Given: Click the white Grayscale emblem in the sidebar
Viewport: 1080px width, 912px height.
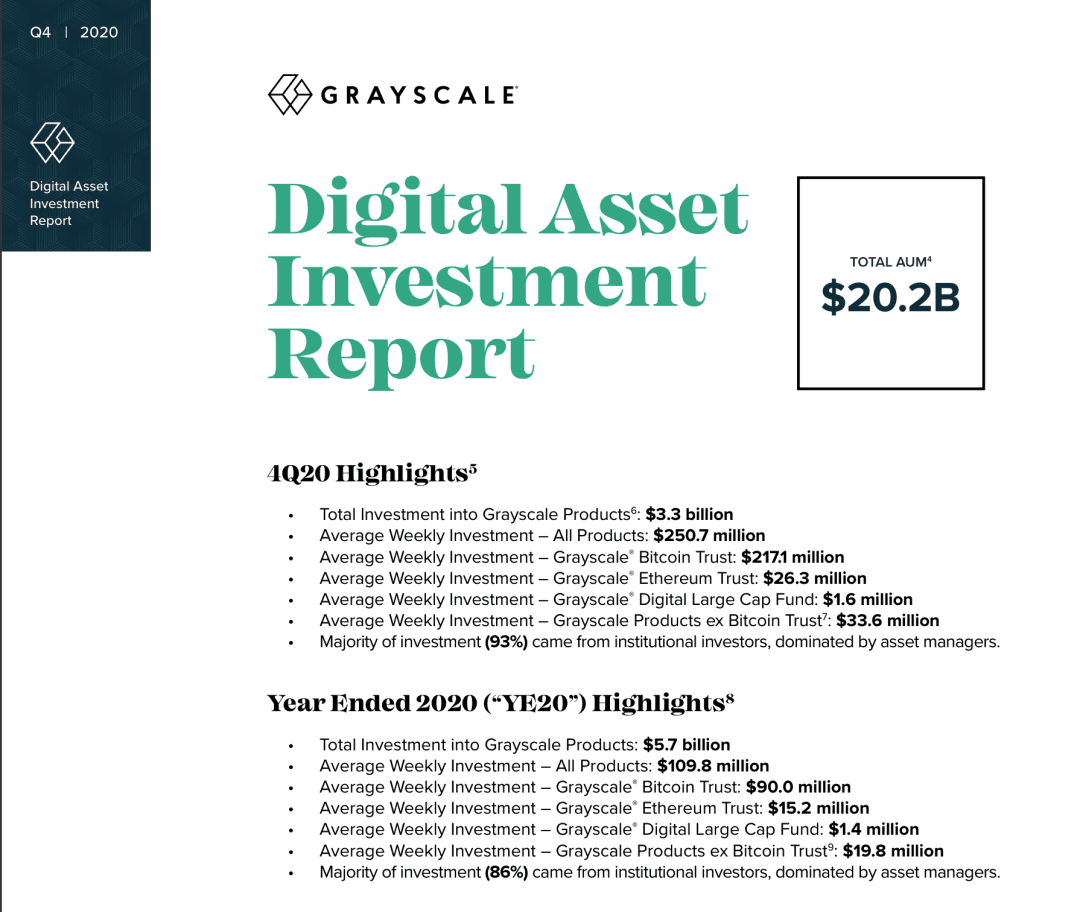Looking at the screenshot, I should pos(52,143).
